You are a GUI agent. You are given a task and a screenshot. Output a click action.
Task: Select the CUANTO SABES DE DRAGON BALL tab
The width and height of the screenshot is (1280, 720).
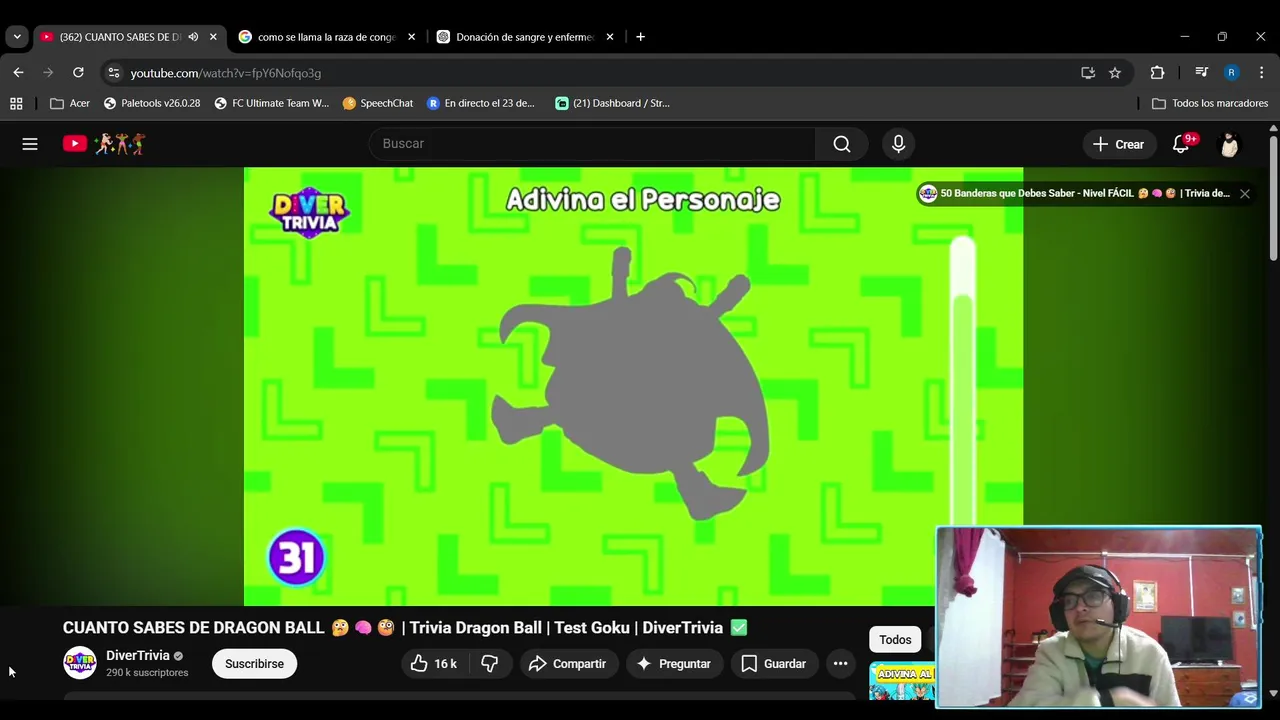tap(129, 37)
